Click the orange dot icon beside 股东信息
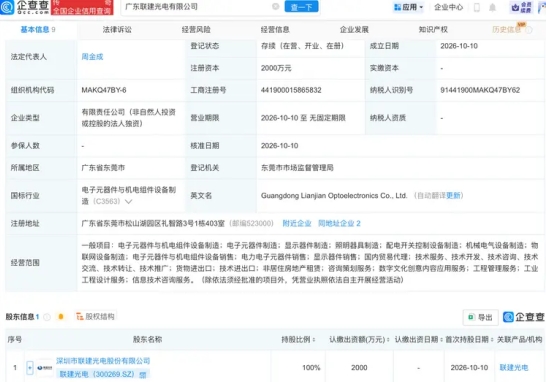The height and width of the screenshot is (382, 546). (x=61, y=317)
